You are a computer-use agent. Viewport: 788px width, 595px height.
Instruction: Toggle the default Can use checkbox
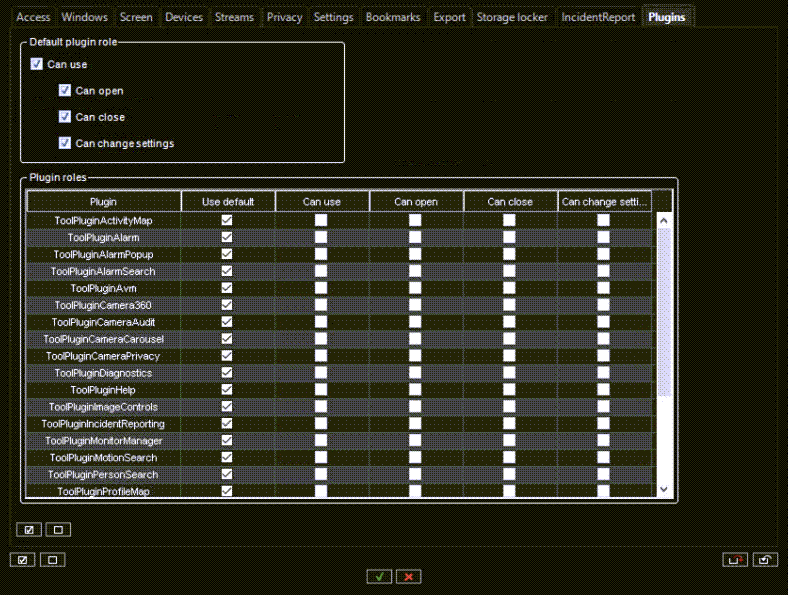pos(37,64)
